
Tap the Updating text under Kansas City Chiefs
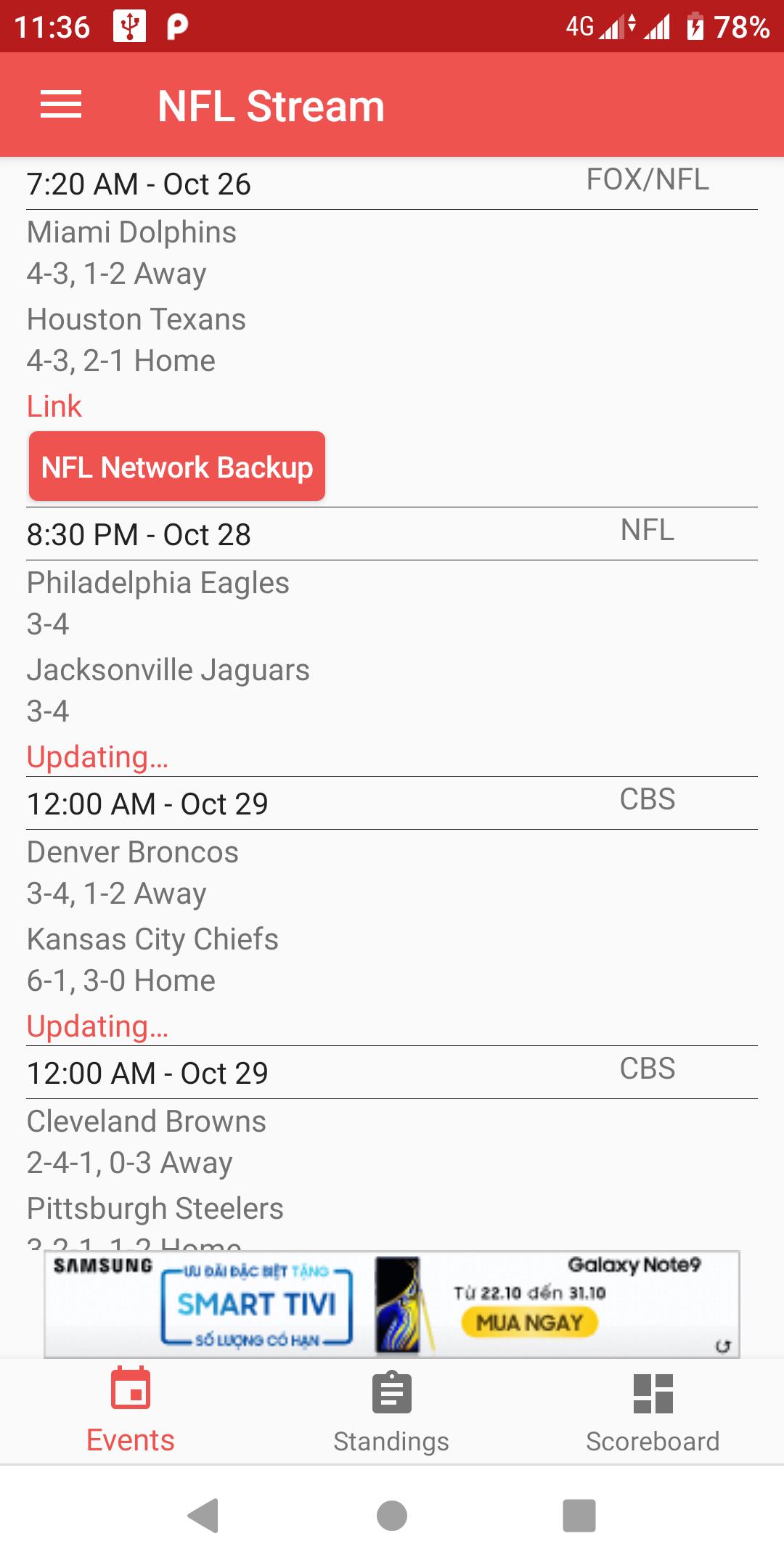[97, 1026]
